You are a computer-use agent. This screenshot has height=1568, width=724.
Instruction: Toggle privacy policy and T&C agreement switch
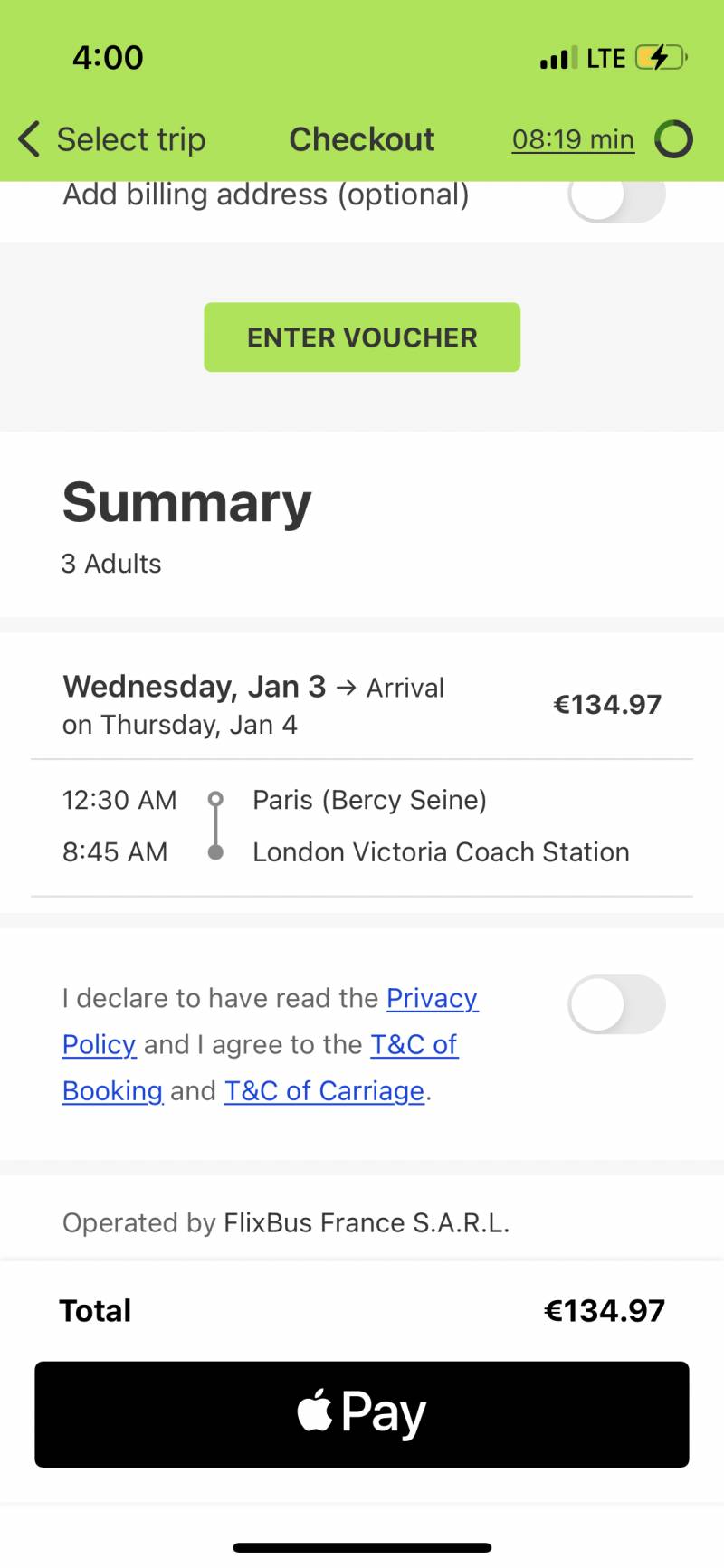tap(616, 1004)
